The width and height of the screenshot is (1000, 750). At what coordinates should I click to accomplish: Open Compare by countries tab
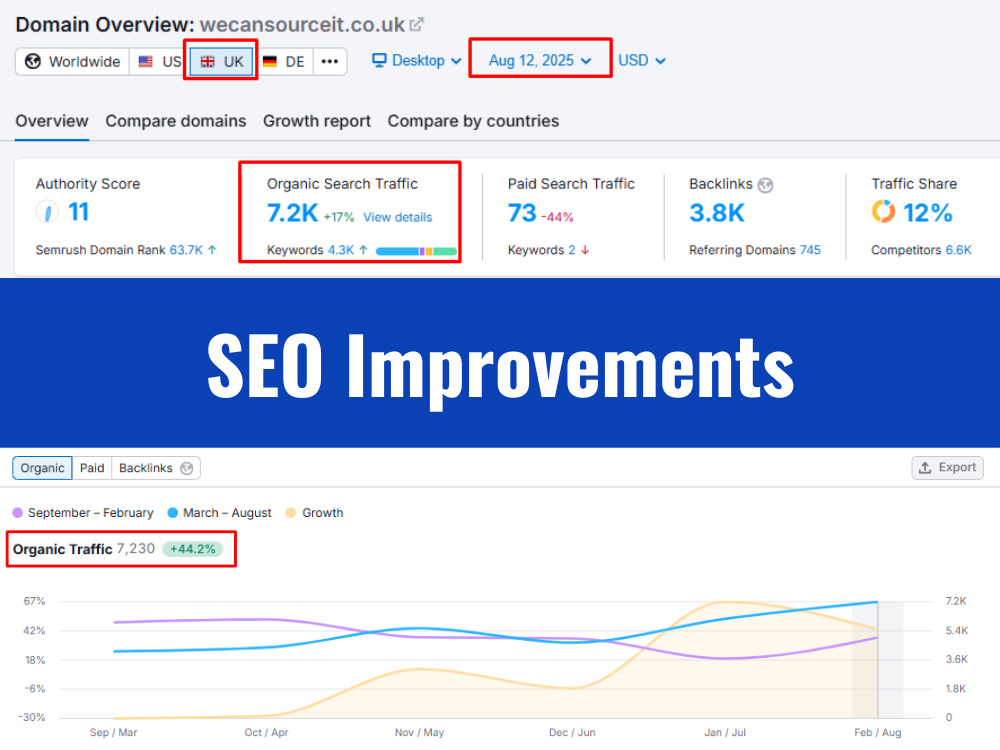coord(473,121)
